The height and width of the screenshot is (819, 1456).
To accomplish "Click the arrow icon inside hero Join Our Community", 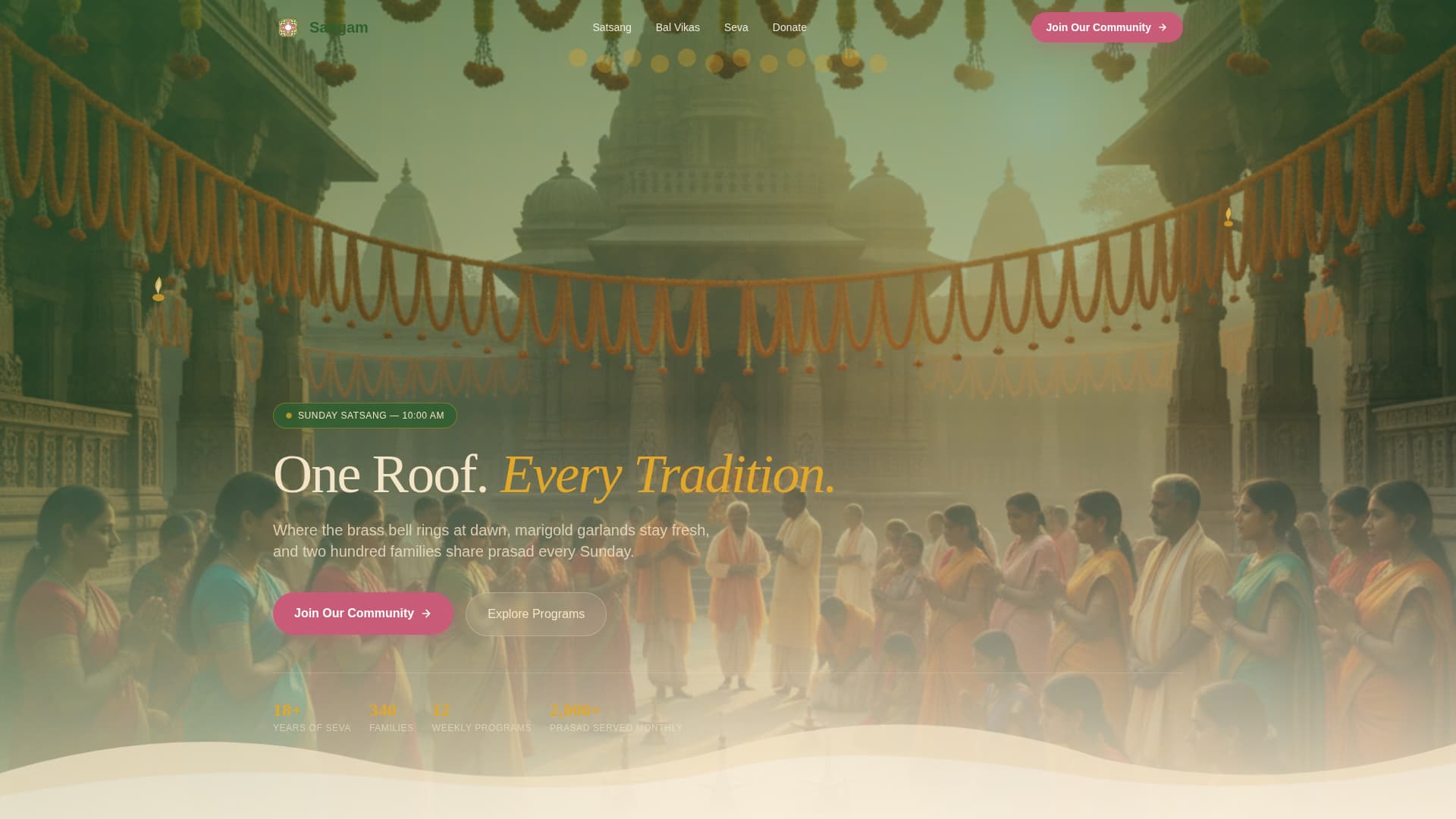I will pyautogui.click(x=426, y=613).
